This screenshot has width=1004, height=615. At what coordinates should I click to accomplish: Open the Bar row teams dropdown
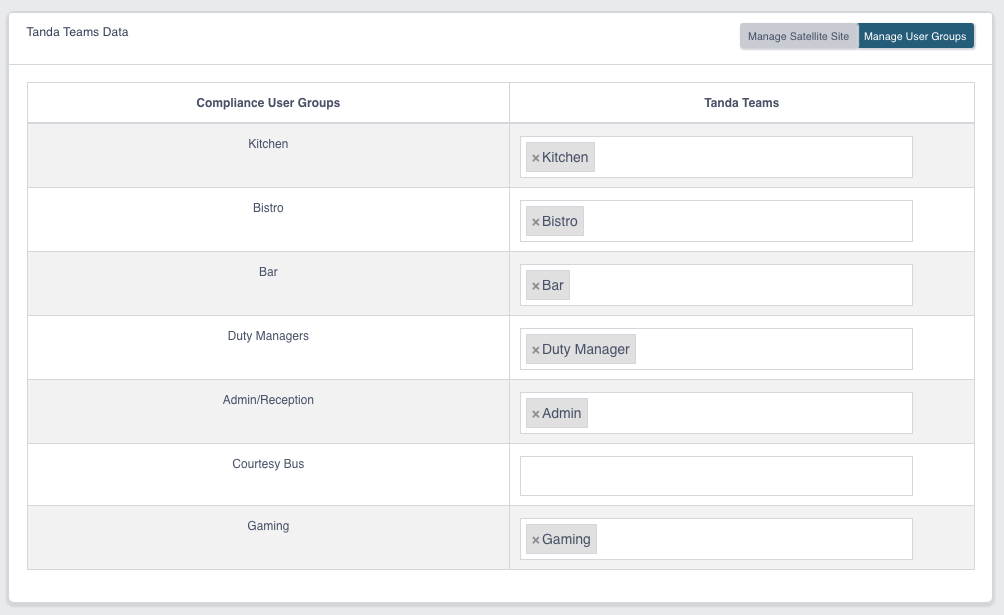click(740, 285)
